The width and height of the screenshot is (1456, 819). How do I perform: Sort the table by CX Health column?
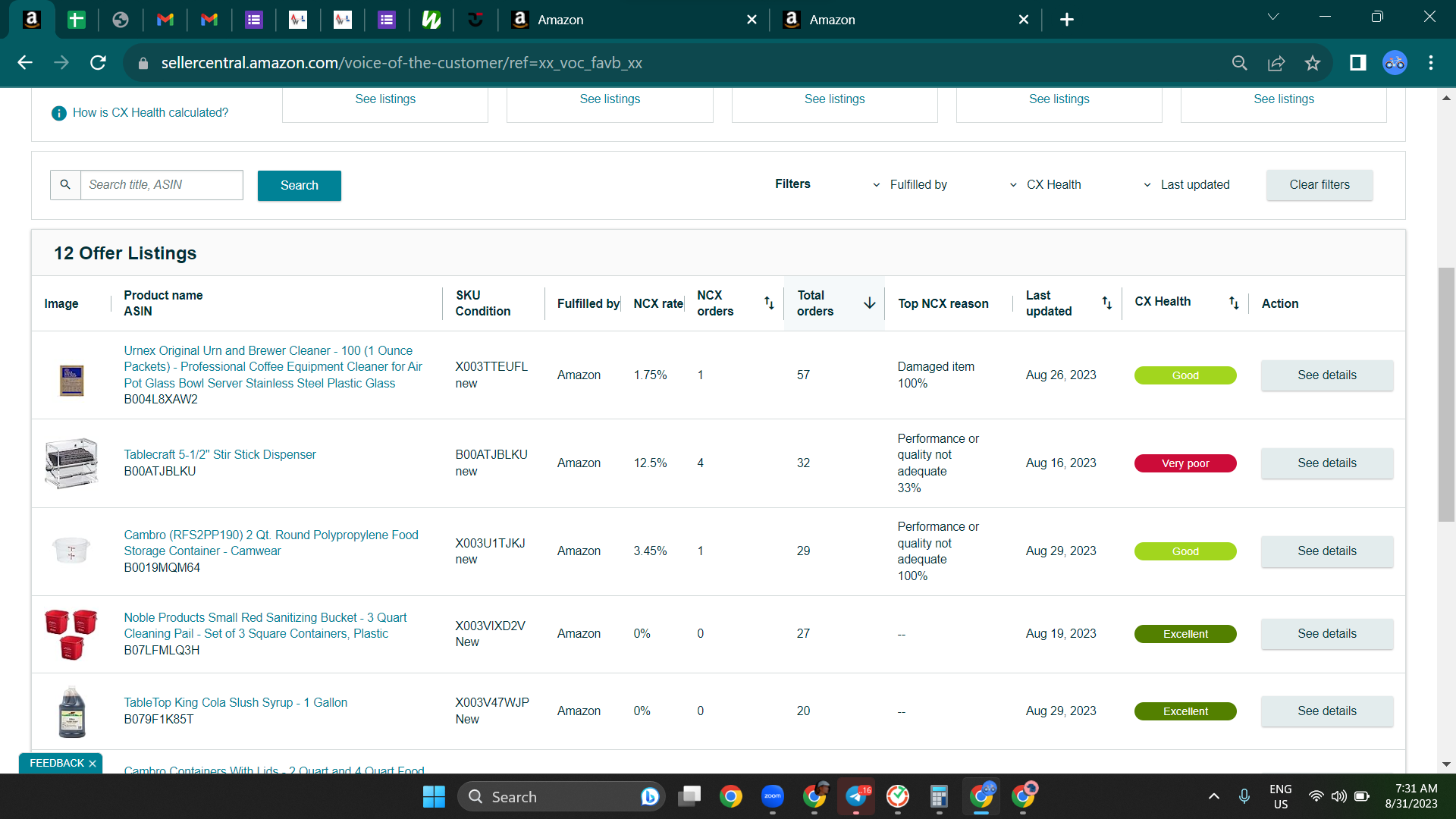click(1234, 303)
